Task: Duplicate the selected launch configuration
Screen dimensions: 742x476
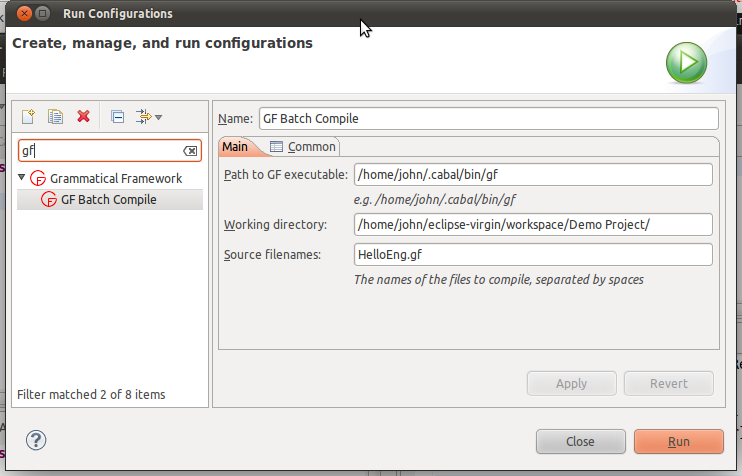Action: (56, 117)
